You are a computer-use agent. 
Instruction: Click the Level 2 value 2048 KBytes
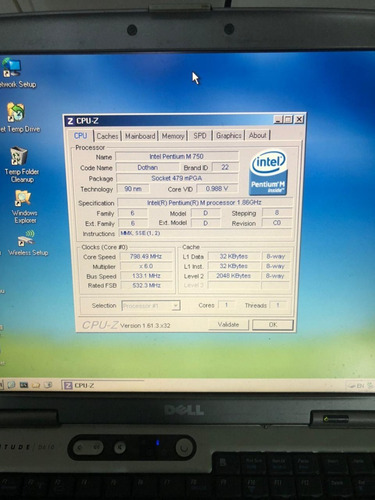pyautogui.click(x=234, y=276)
